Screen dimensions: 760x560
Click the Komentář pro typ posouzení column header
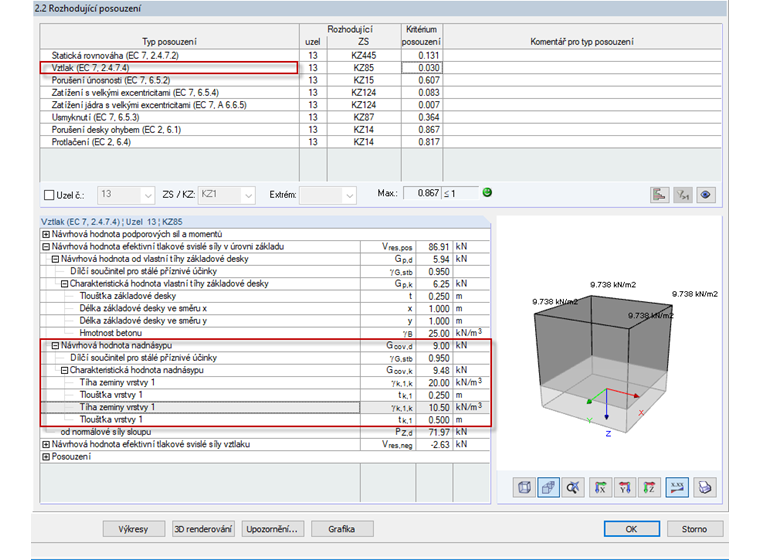pos(582,36)
